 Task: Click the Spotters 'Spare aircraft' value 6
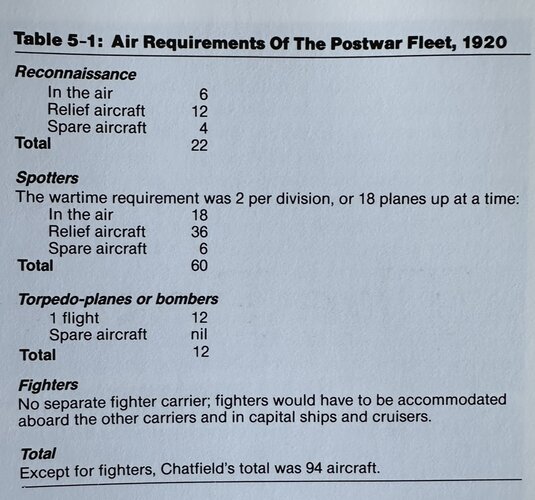click(203, 248)
